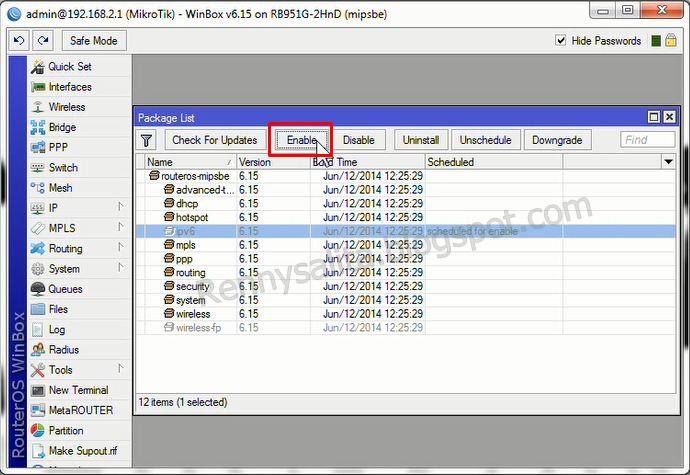Viewport: 690px width, 475px height.
Task: Sort by the Scheduled column header
Action: click(494, 162)
